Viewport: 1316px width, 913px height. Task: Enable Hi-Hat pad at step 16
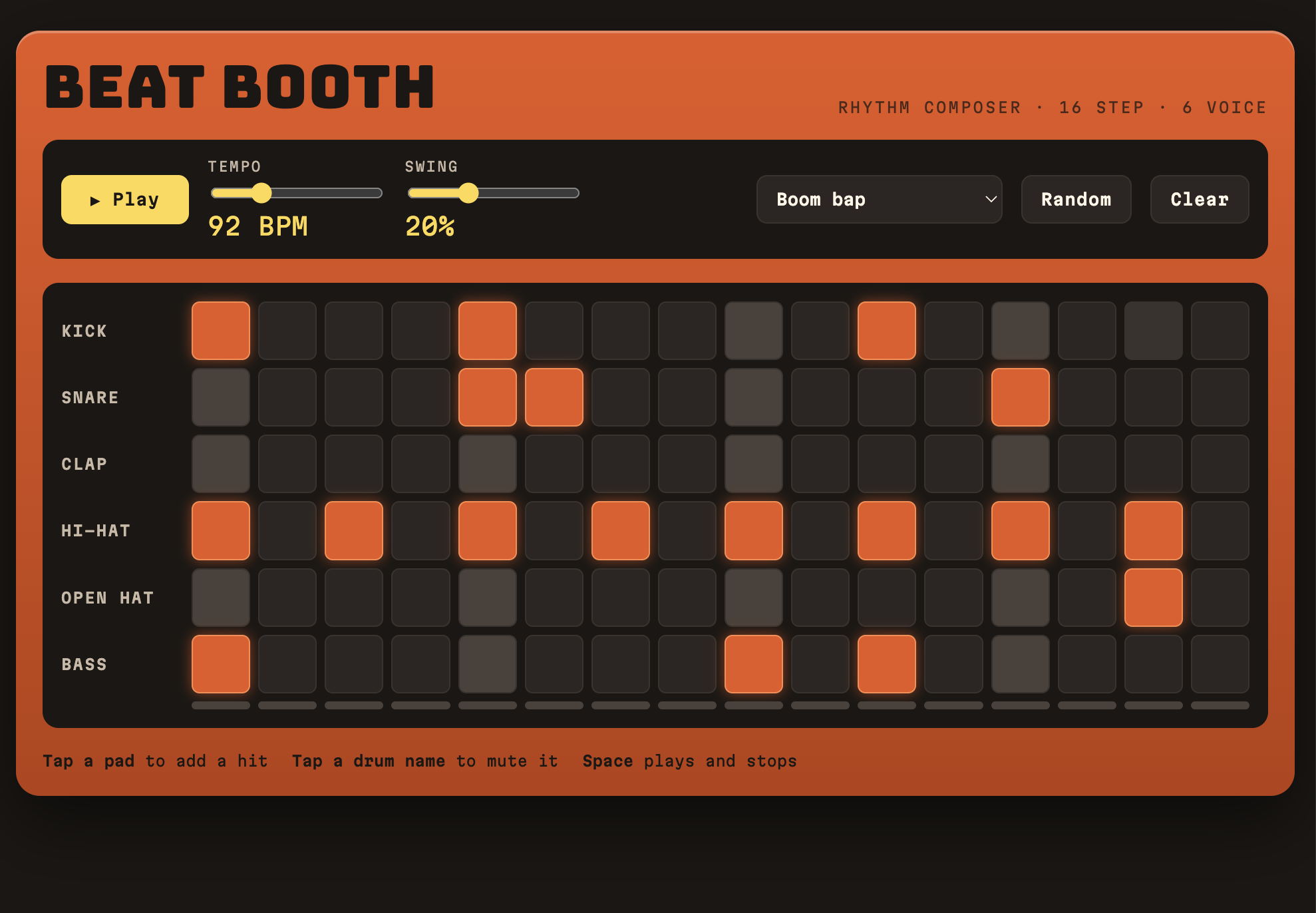coord(1220,530)
